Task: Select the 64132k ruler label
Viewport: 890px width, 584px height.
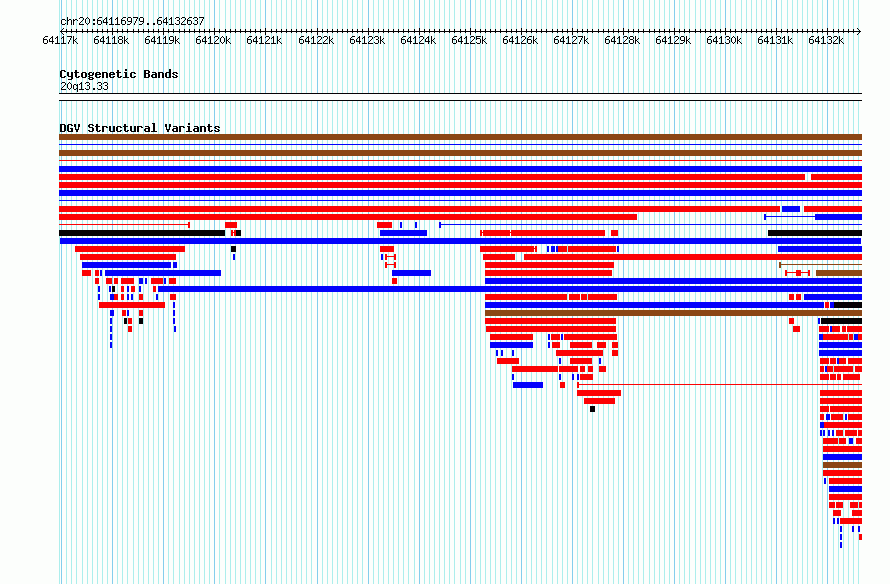Action: (826, 40)
